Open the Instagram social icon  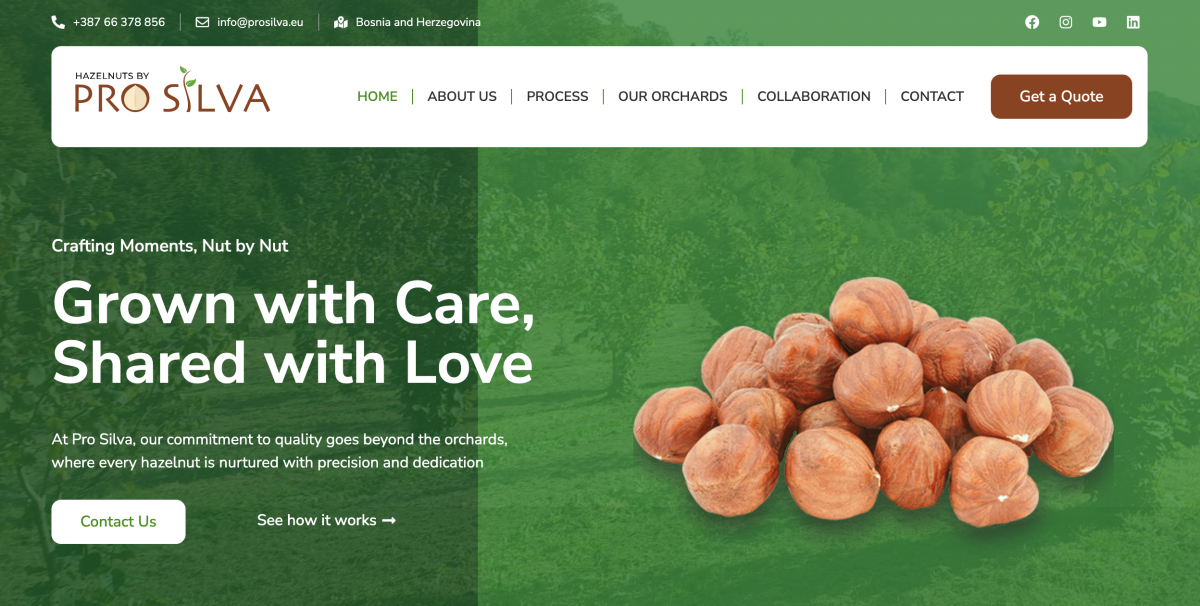click(x=1066, y=22)
